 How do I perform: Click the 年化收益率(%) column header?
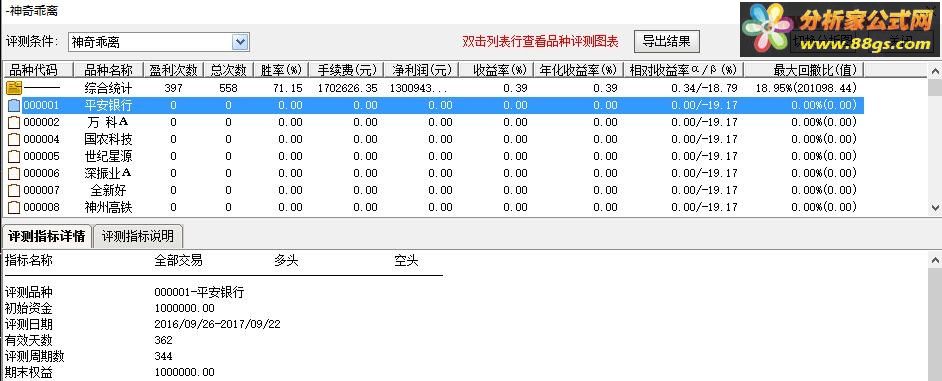(578, 70)
